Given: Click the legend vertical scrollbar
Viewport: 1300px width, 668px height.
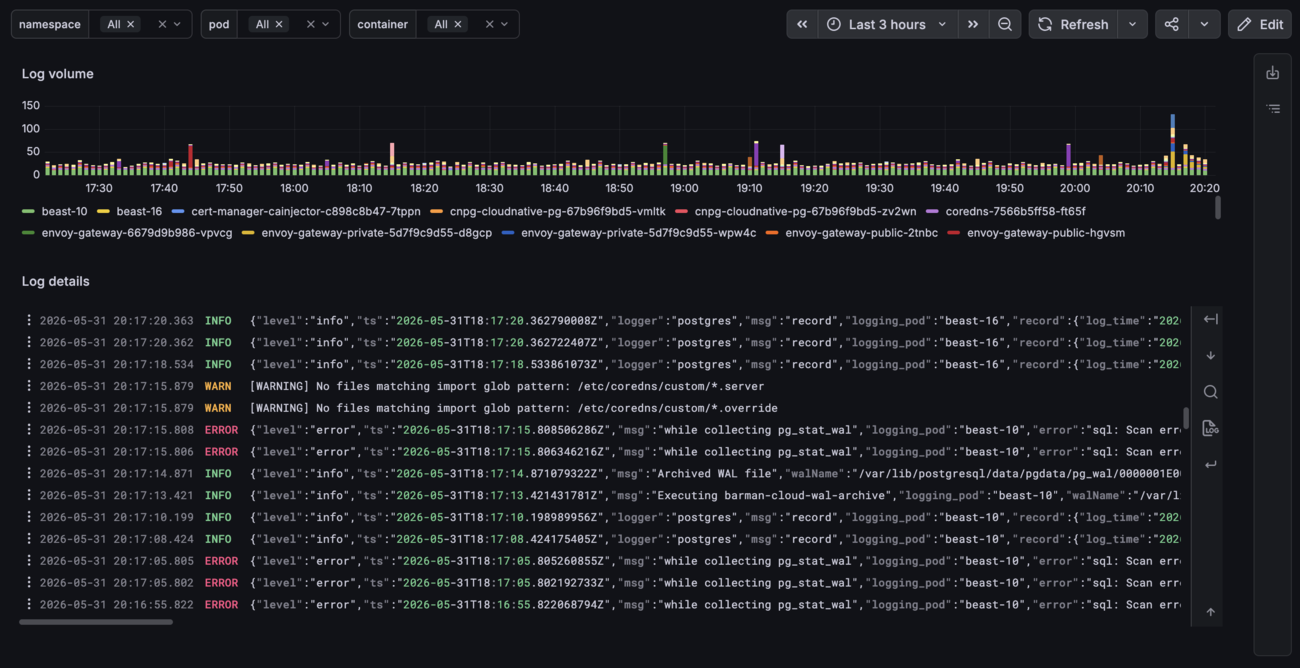Looking at the screenshot, I should [1217, 207].
